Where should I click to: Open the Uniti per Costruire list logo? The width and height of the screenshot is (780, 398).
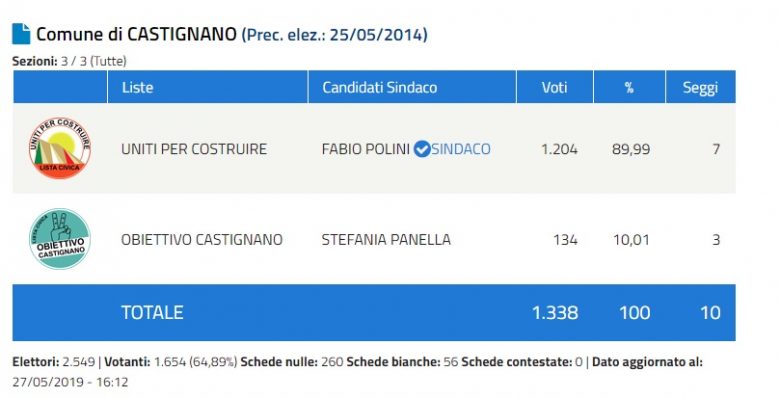60,148
